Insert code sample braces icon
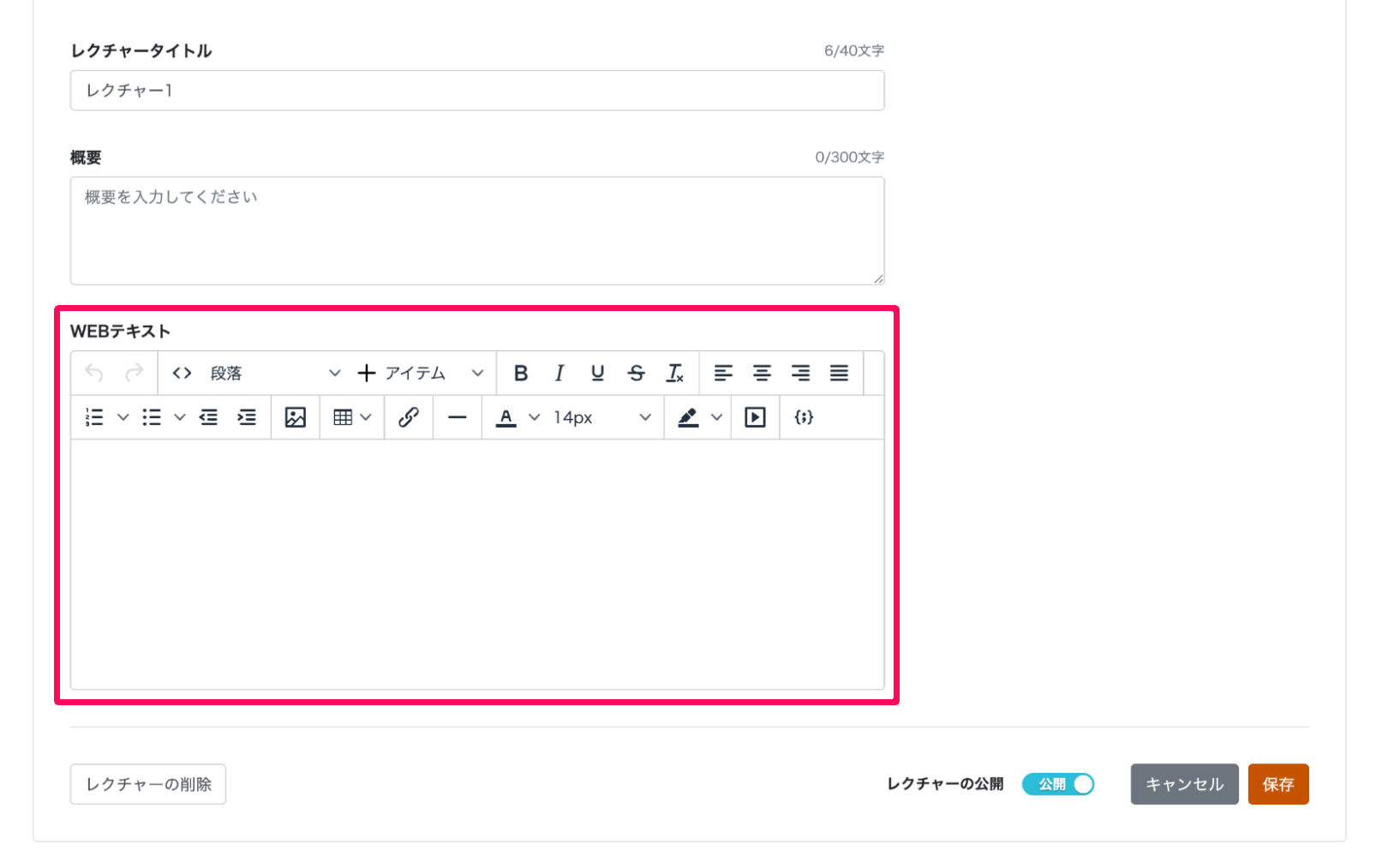This screenshot has width=1382, height=868. tap(804, 417)
